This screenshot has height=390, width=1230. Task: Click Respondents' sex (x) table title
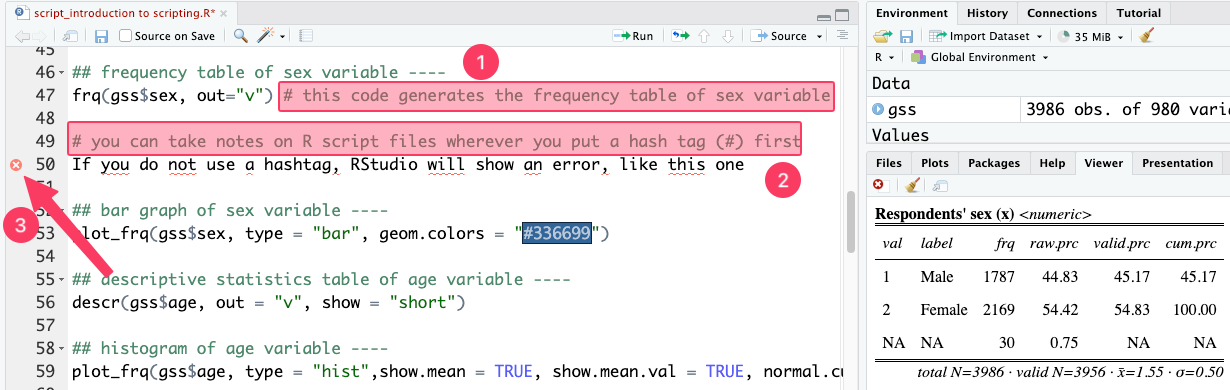tap(945, 214)
